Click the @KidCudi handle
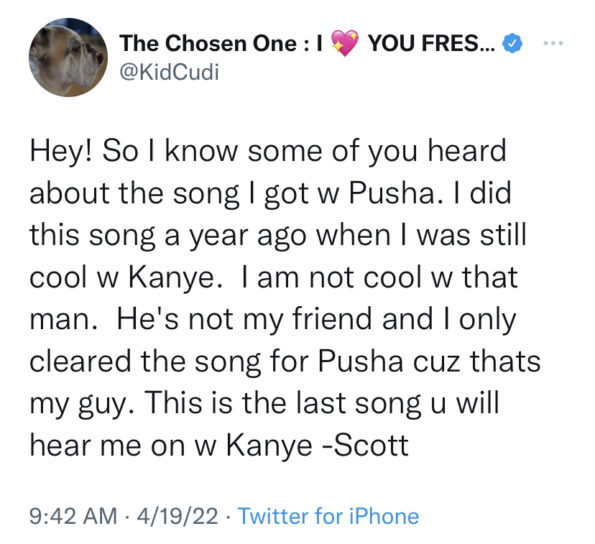Image resolution: width=595 pixels, height=544 pixels. [169, 71]
